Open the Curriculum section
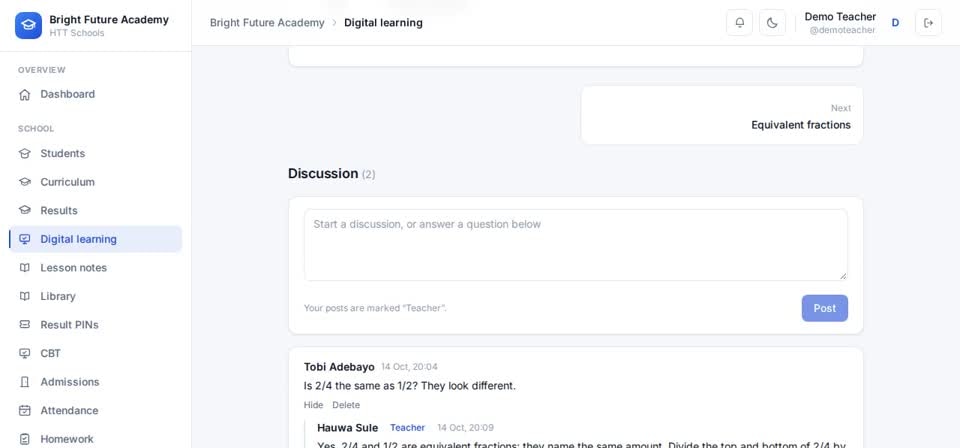The height and width of the screenshot is (448, 960). click(x=96, y=182)
